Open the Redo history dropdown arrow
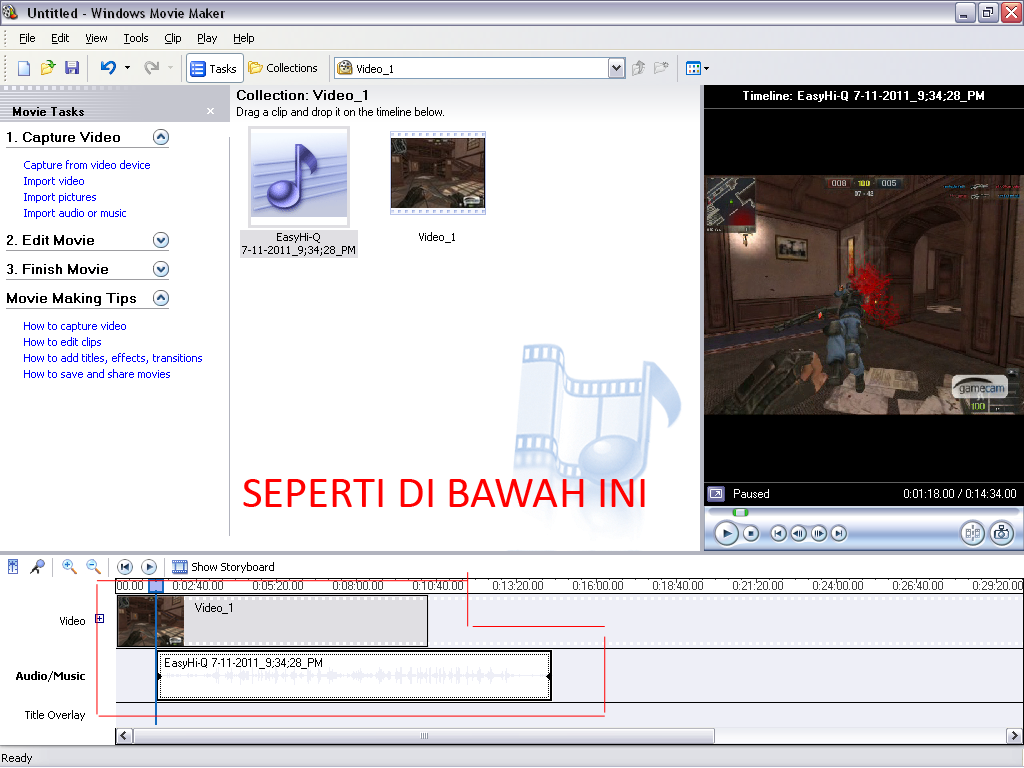 click(x=170, y=68)
